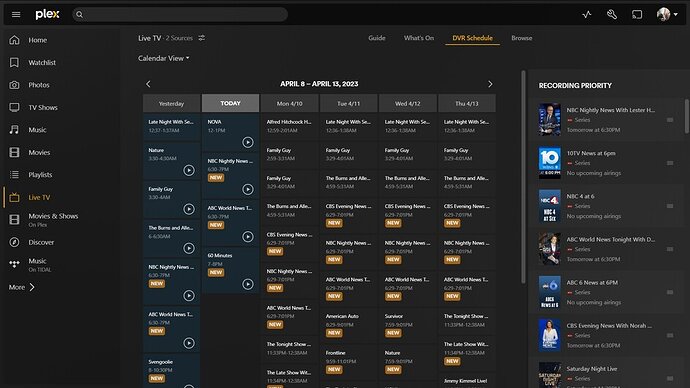Image resolution: width=690 pixels, height=388 pixels.
Task: Switch to What's On tab
Action: pyautogui.click(x=419, y=38)
